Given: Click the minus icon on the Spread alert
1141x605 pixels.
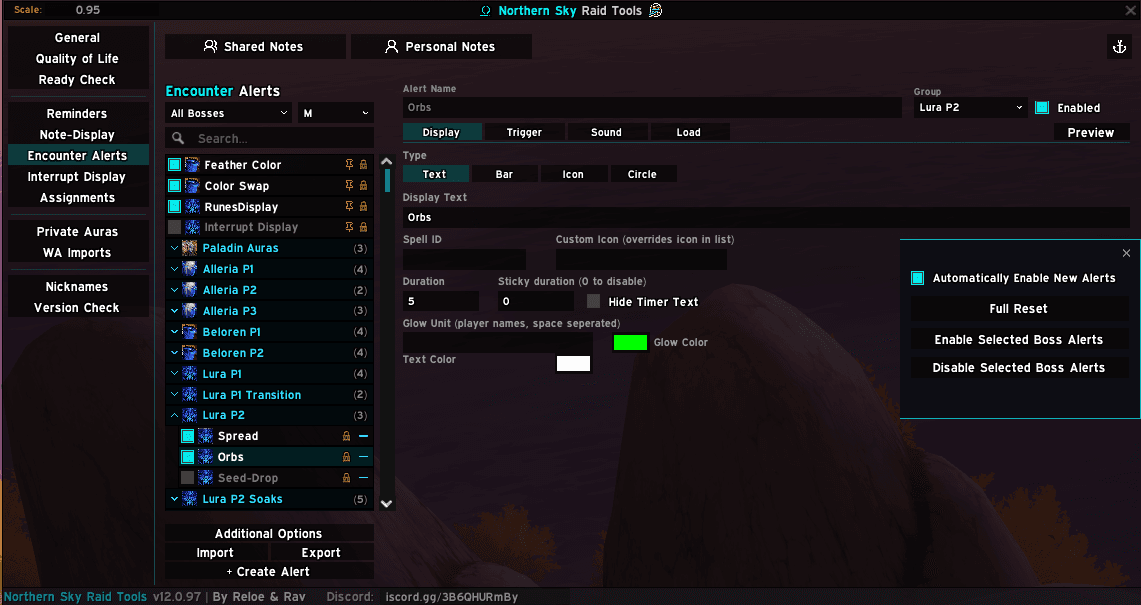Looking at the screenshot, I should point(363,436).
